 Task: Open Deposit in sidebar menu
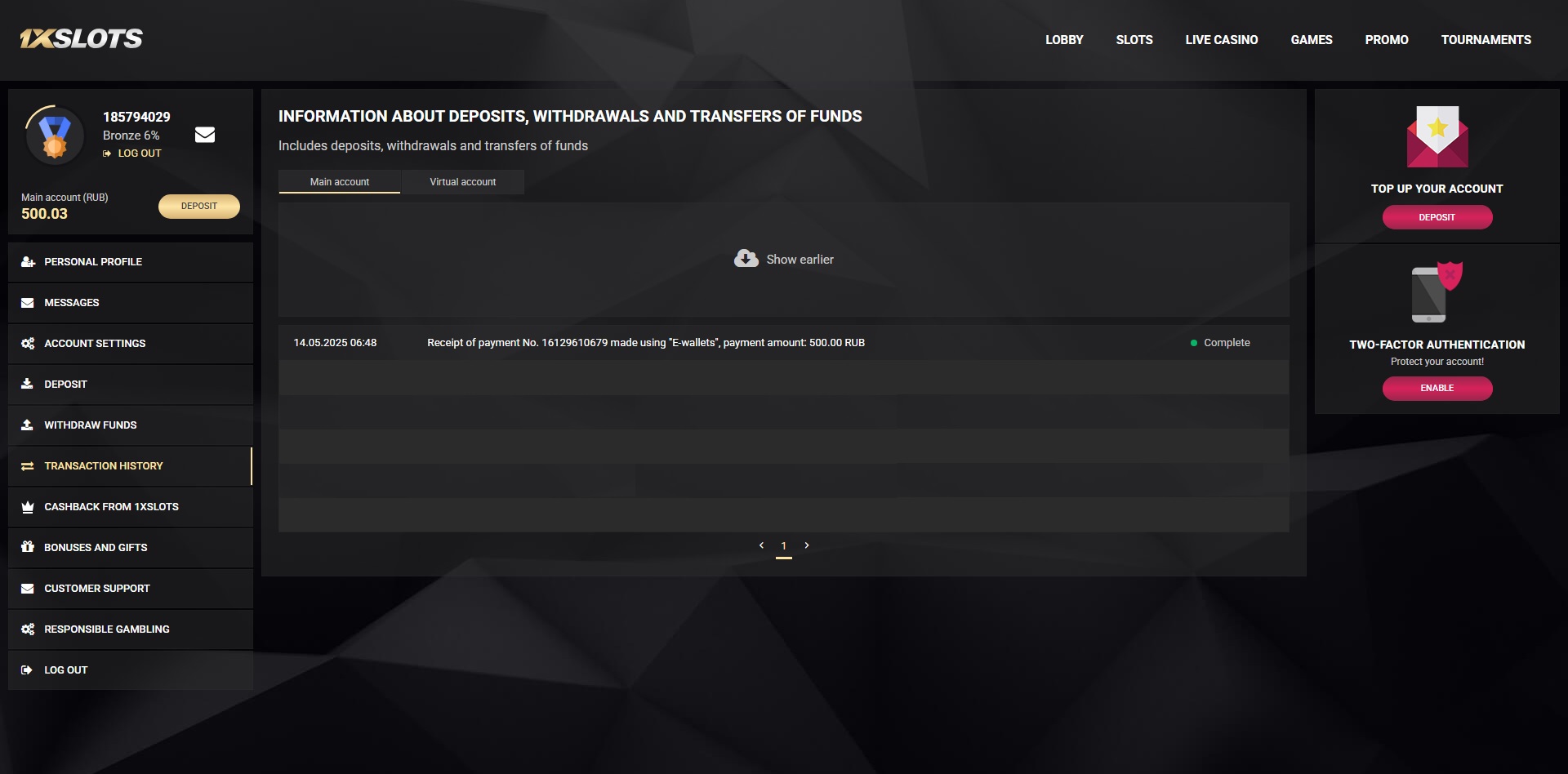[x=131, y=385]
